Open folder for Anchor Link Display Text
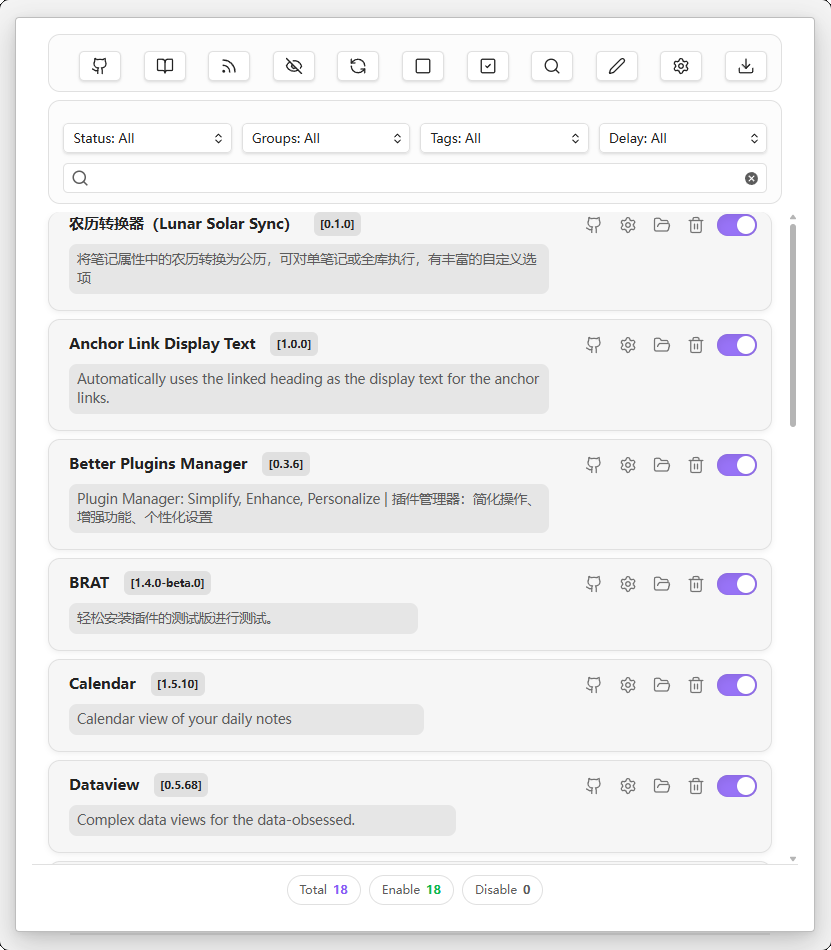The width and height of the screenshot is (831, 950). coord(661,345)
